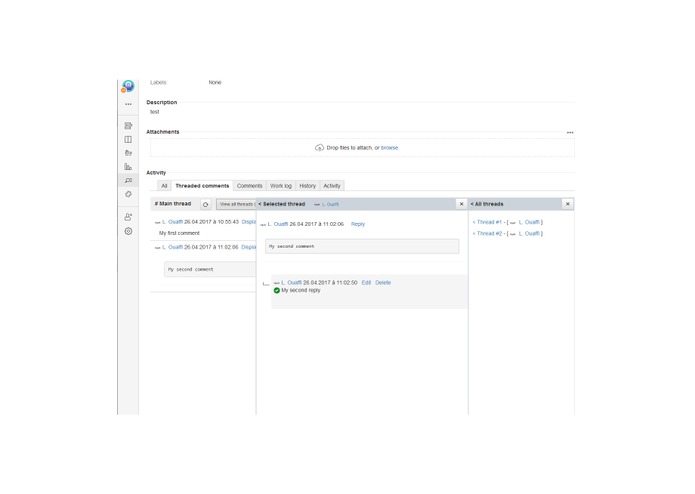Image resolution: width=695 pixels, height=494 pixels.
Task: Refresh the Main thread
Action: point(205,204)
